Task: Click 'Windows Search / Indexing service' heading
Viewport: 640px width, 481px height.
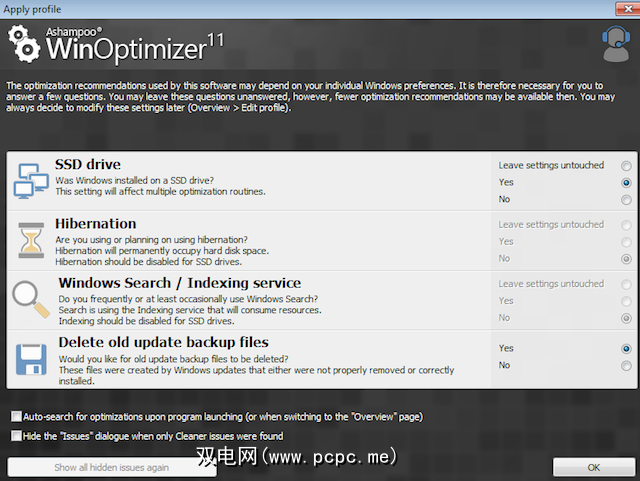Action: [x=180, y=283]
